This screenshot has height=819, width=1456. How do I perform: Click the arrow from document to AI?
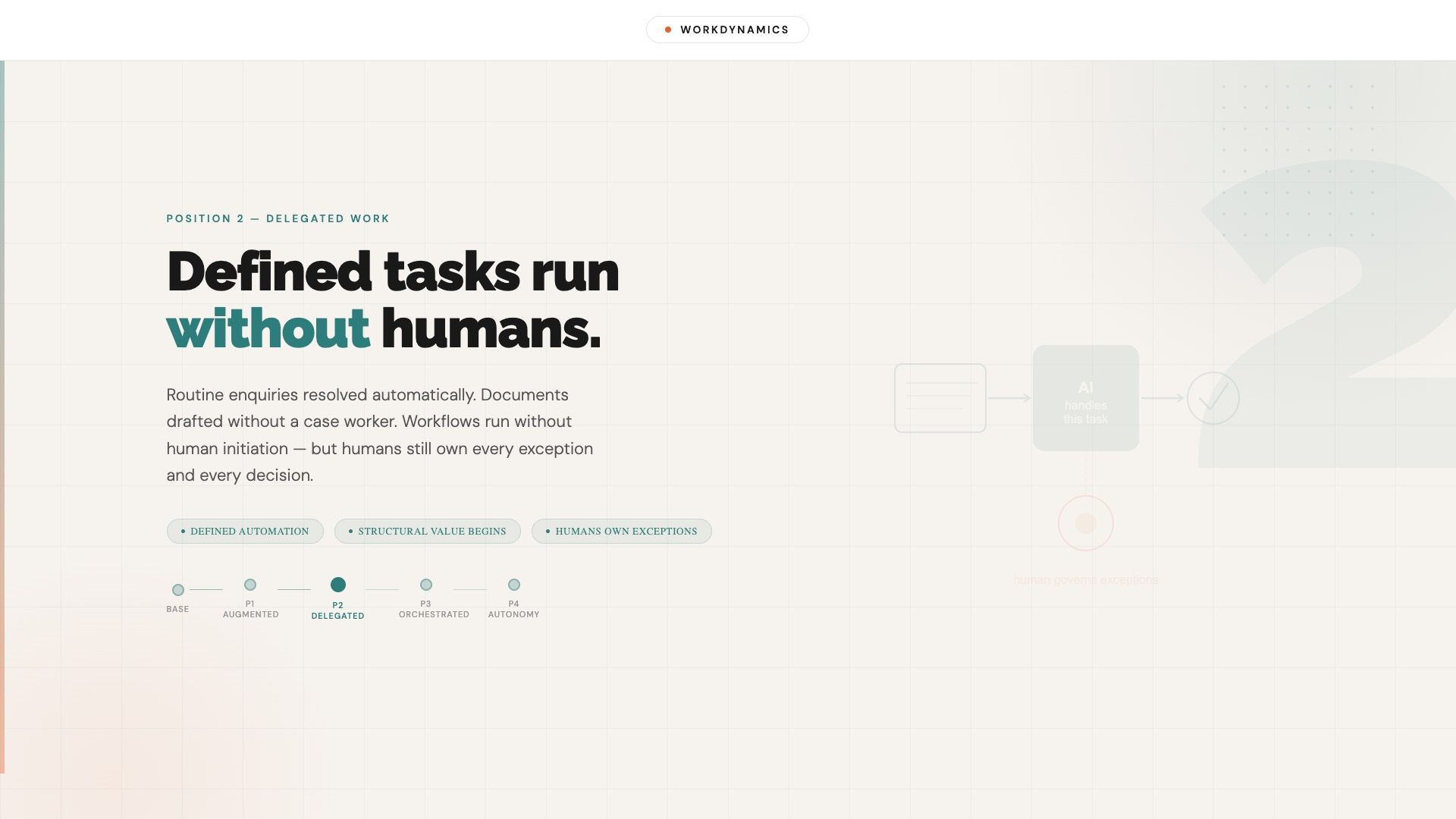coord(1009,398)
